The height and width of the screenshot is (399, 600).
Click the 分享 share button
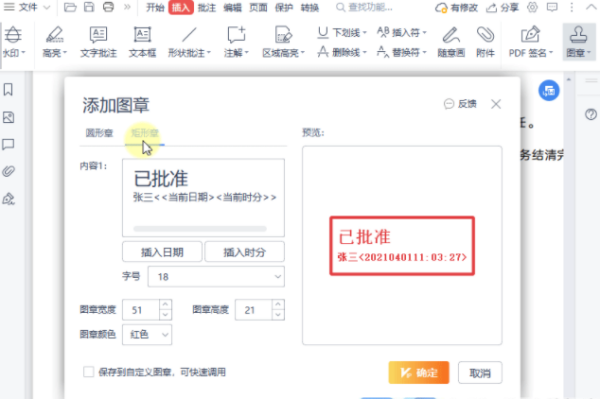click(503, 7)
